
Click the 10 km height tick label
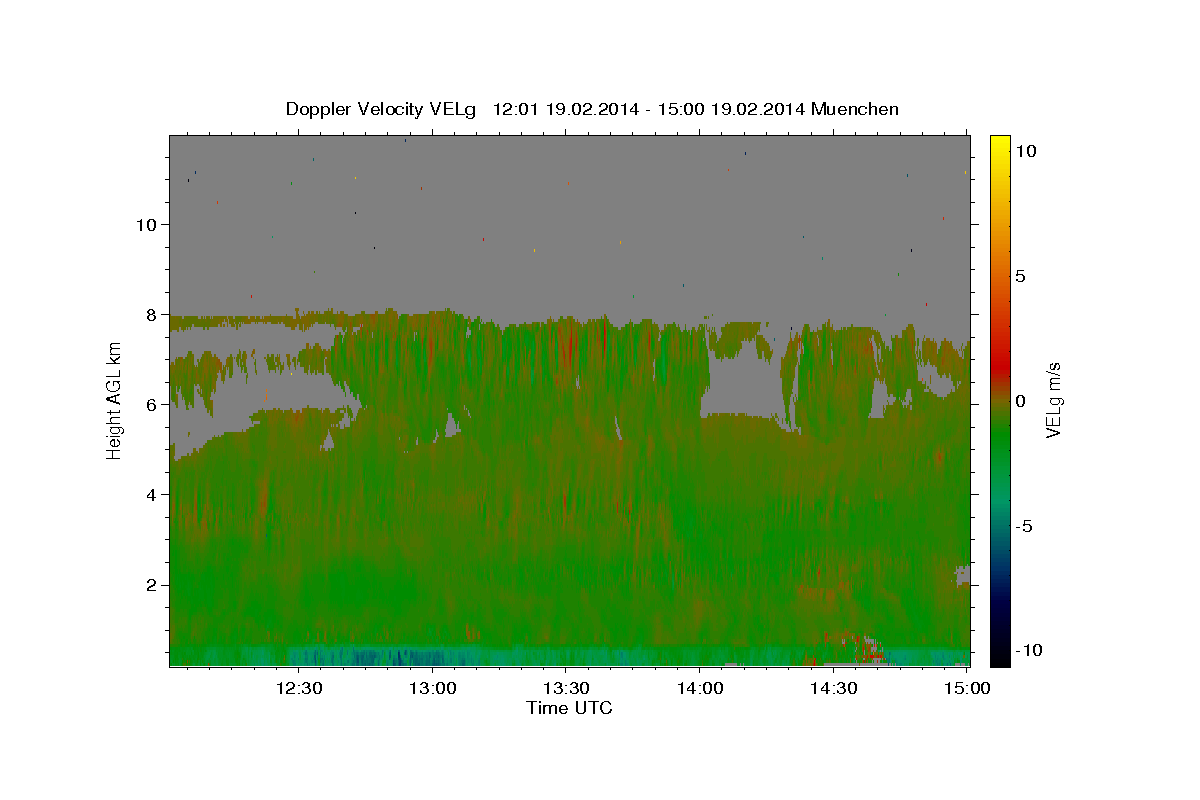pos(145,225)
